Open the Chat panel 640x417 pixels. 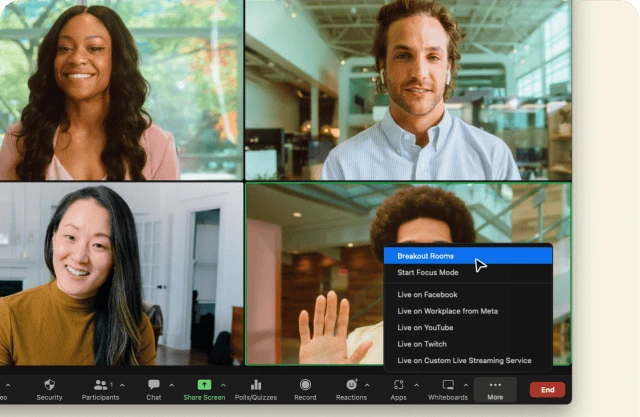pyautogui.click(x=153, y=385)
